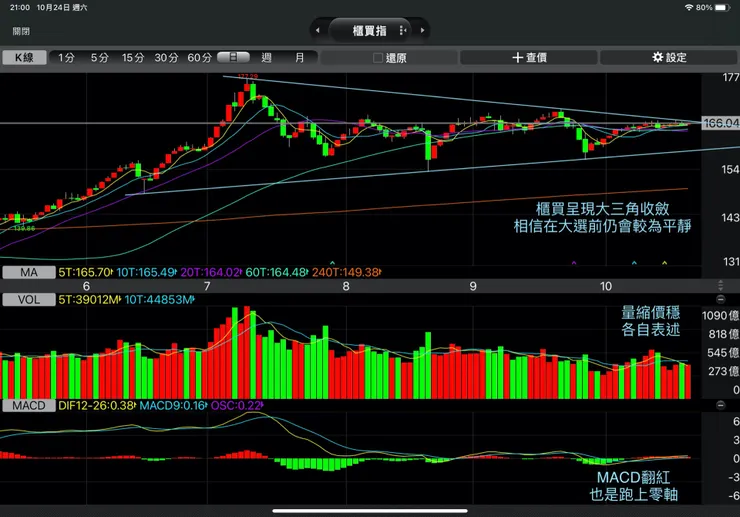The height and width of the screenshot is (517, 740).
Task: Tap the 21:00 clock in status bar
Action: pyautogui.click(x=19, y=8)
